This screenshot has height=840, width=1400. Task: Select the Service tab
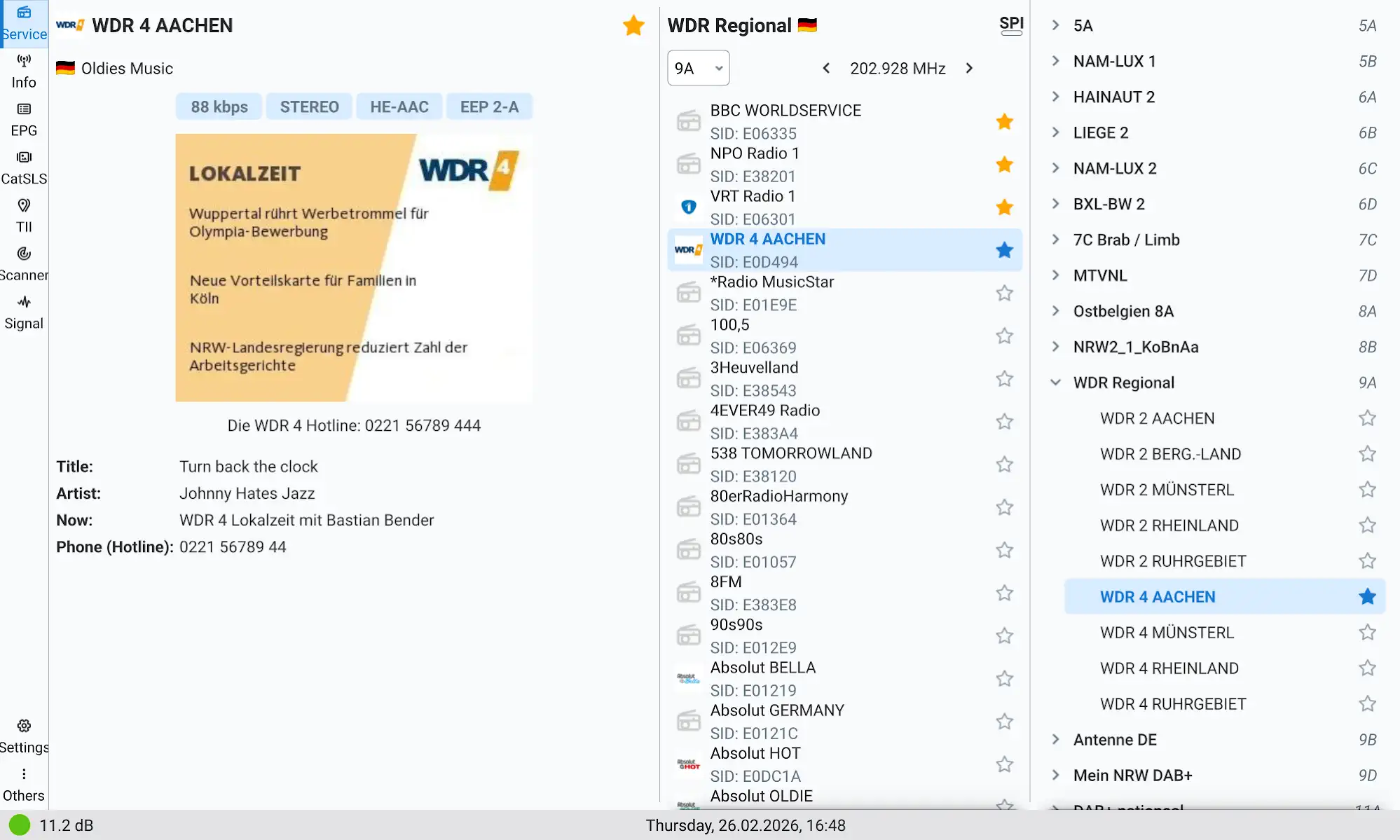pyautogui.click(x=24, y=24)
